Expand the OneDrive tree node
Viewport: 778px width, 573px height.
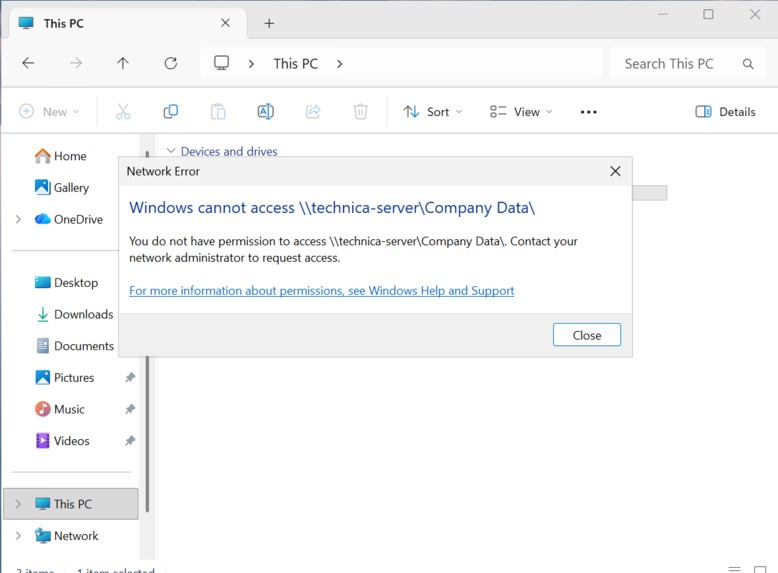[x=18, y=219]
